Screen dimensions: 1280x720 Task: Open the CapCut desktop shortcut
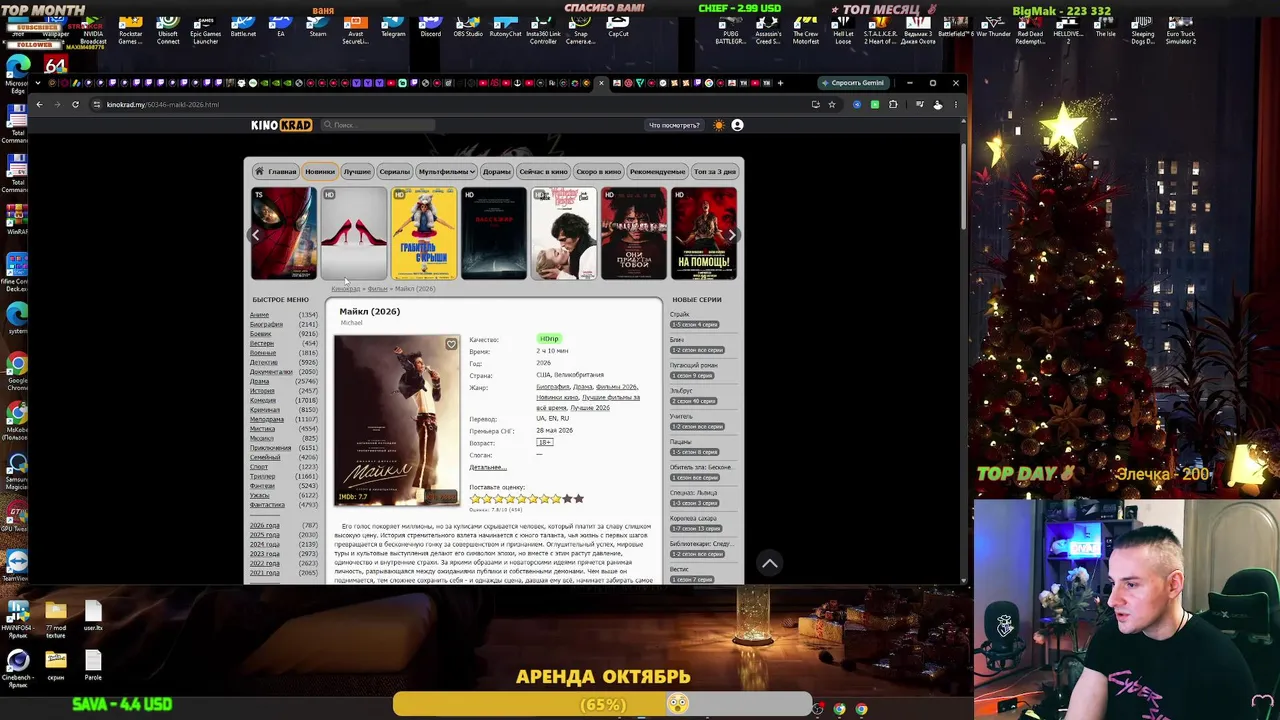(x=618, y=28)
